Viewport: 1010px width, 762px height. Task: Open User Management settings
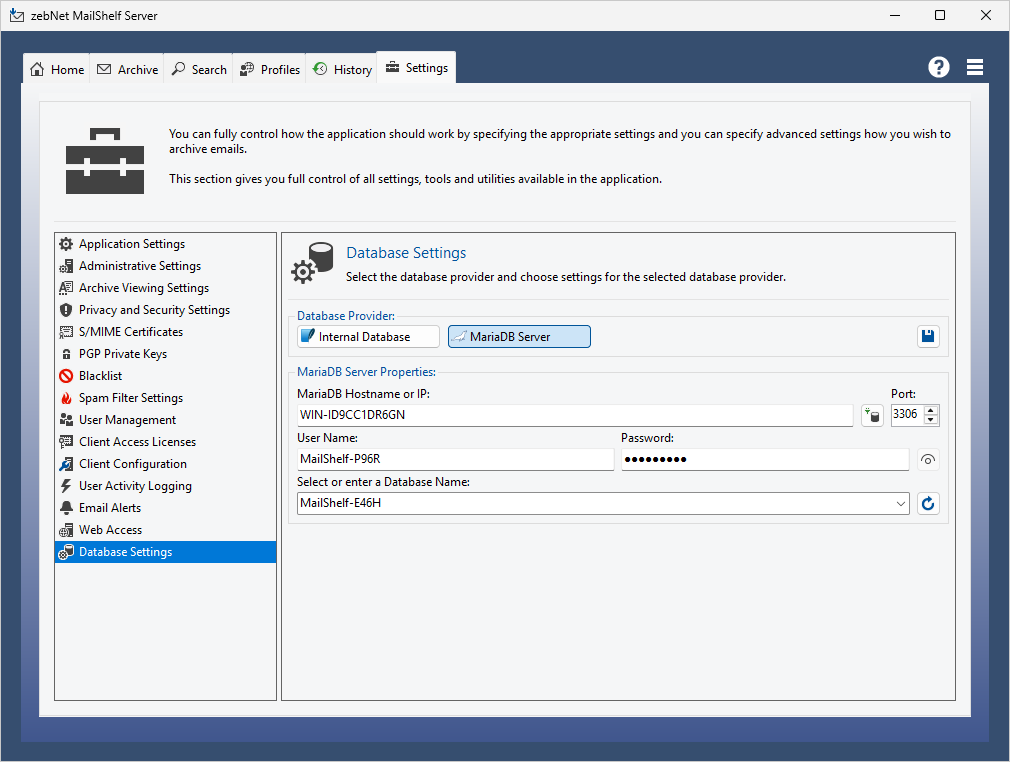pyautogui.click(x=127, y=420)
